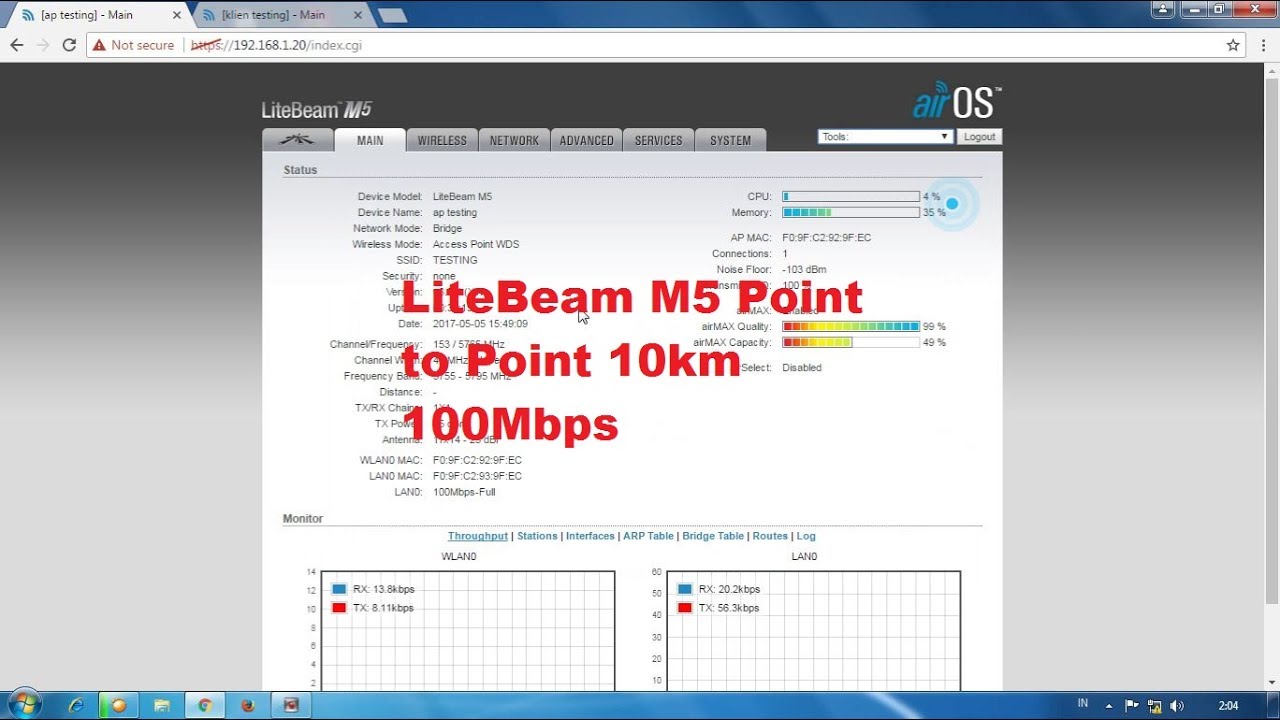Show the Throughput monitor
The width and height of the screenshot is (1280, 720).
[x=478, y=536]
